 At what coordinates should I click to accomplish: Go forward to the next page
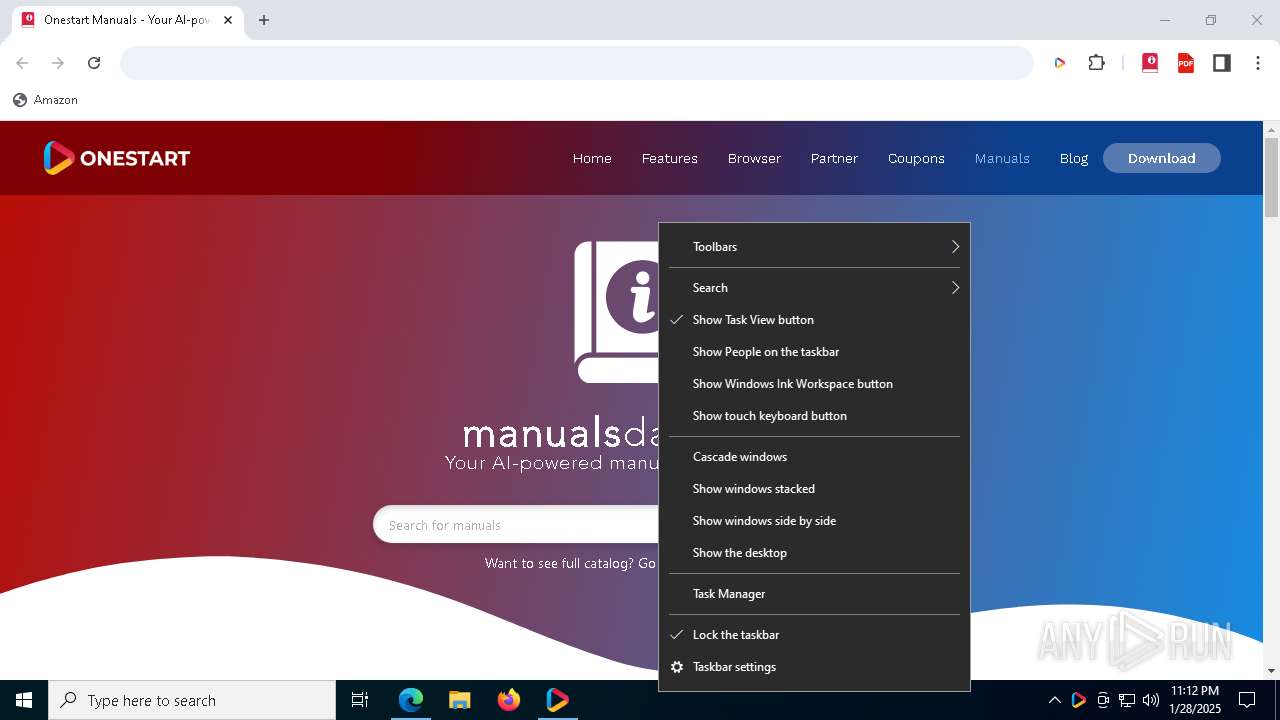[x=58, y=63]
